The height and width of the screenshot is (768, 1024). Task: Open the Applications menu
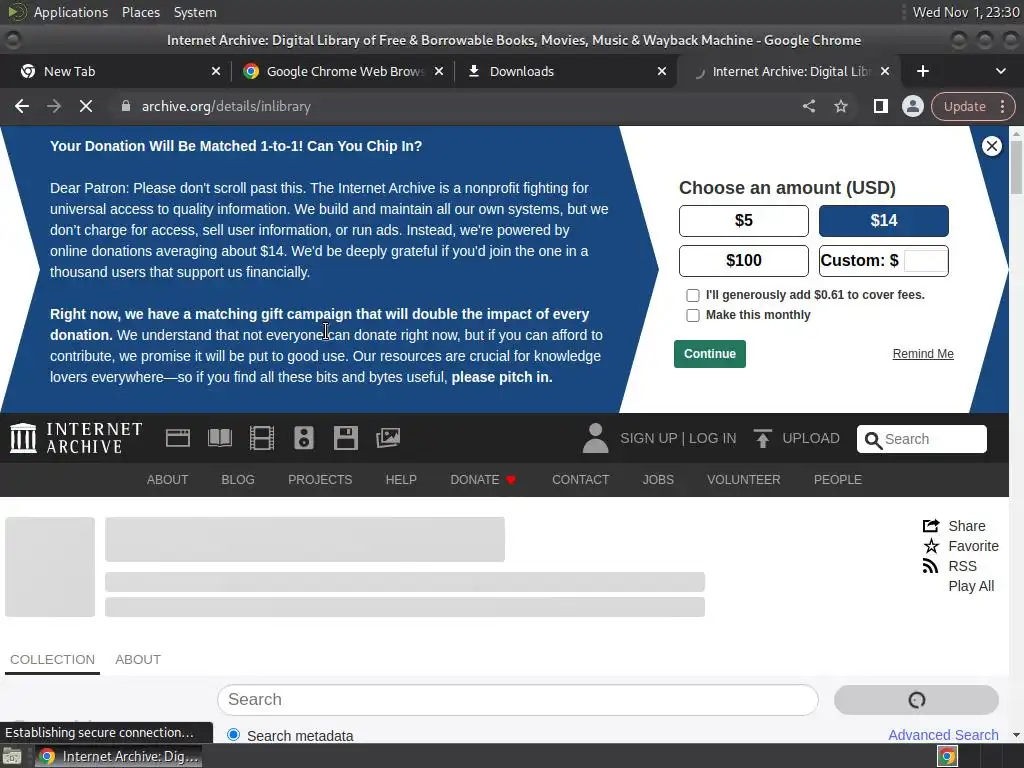[71, 12]
